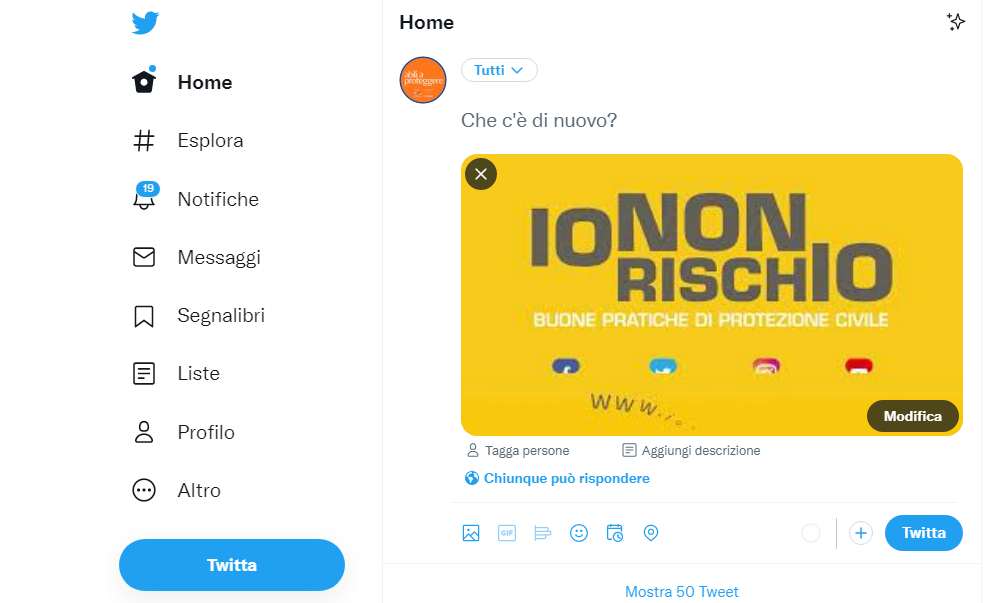Image resolution: width=984 pixels, height=603 pixels.
Task: Click the Twitter bird logo
Action: tap(145, 23)
